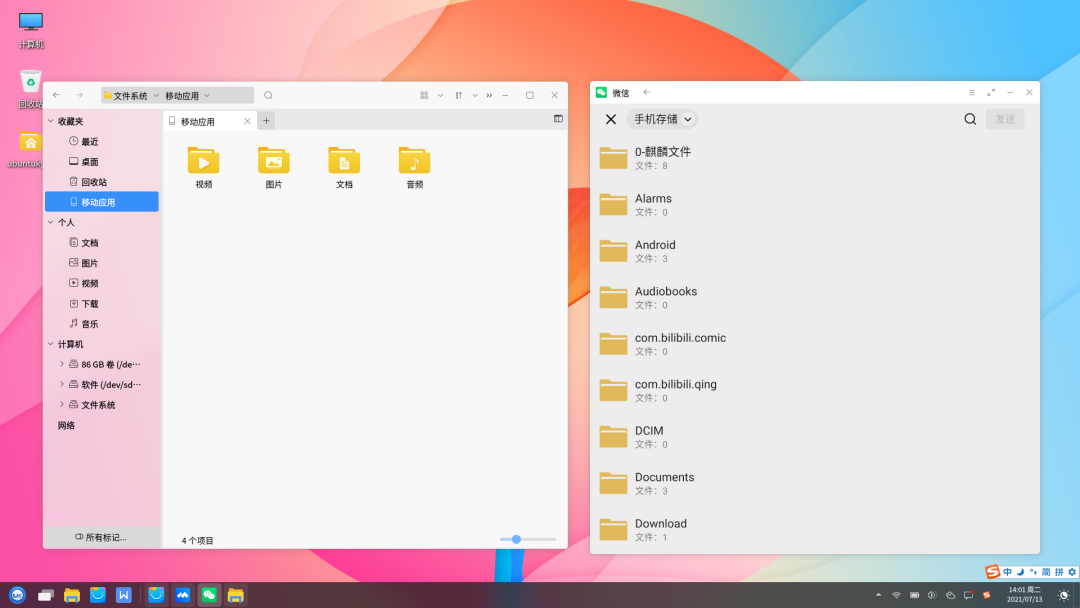The width and height of the screenshot is (1080, 608).
Task: Open the DCIM folder in WeChat
Action: (x=648, y=436)
